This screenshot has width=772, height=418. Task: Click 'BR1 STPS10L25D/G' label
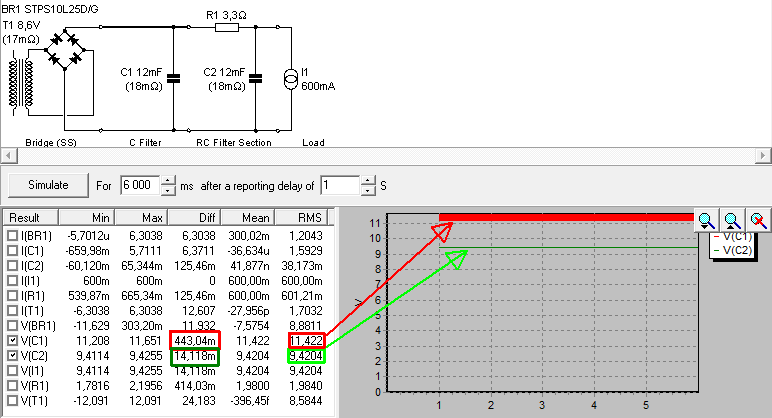click(50, 9)
